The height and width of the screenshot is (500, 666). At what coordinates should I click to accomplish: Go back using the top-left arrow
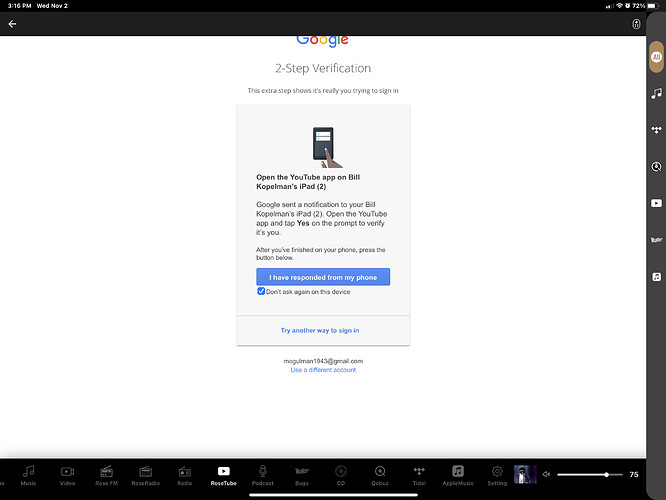pos(12,24)
